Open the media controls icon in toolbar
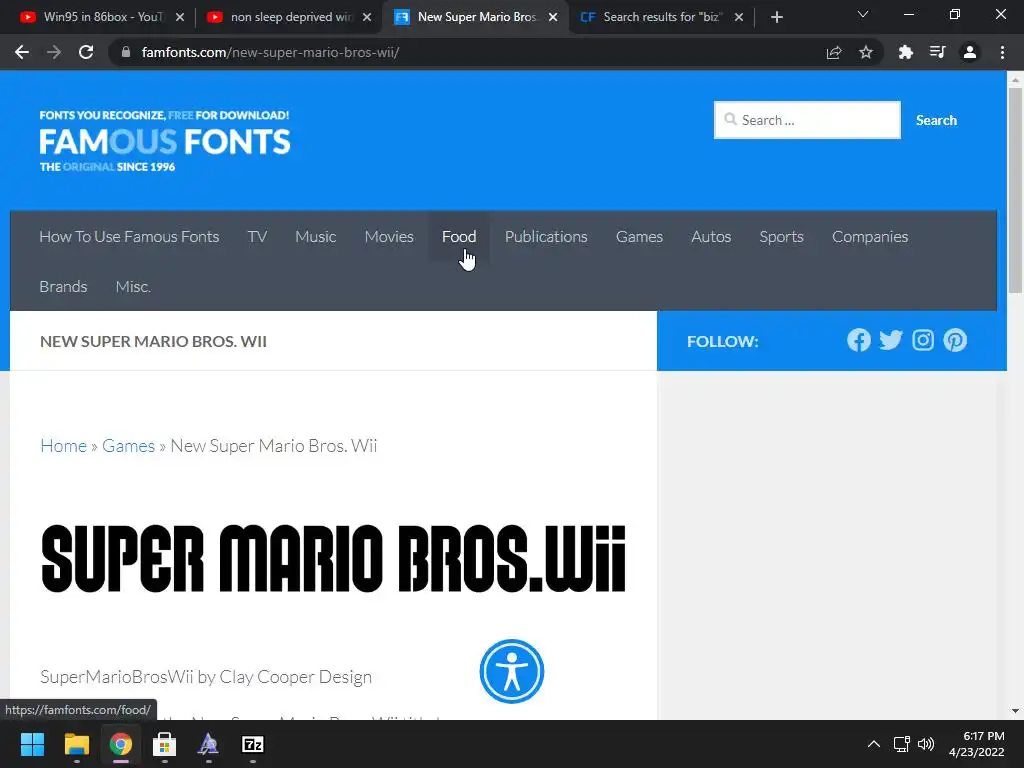The height and width of the screenshot is (768, 1024). 938,52
